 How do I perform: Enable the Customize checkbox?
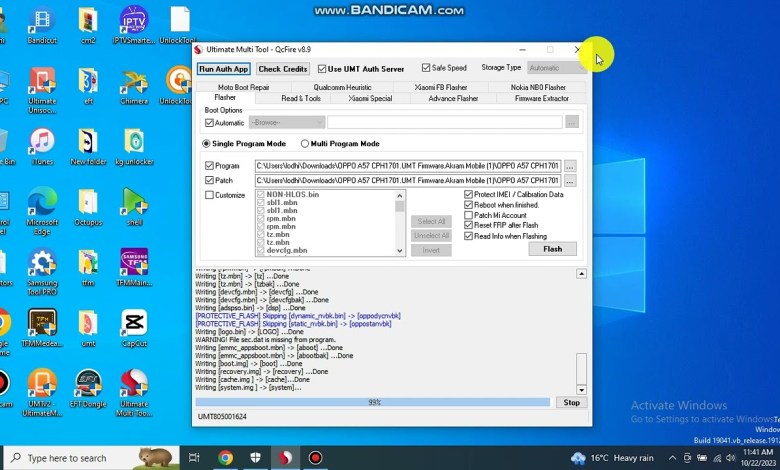209,195
